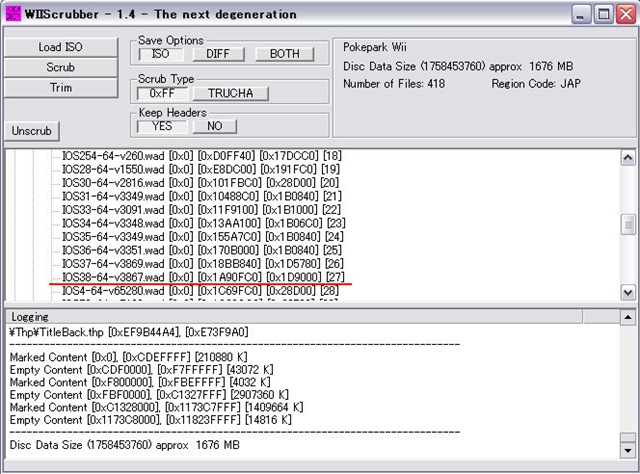Click log line Empty Content 43072 K
This screenshot has height=474, width=640.
tap(141, 370)
